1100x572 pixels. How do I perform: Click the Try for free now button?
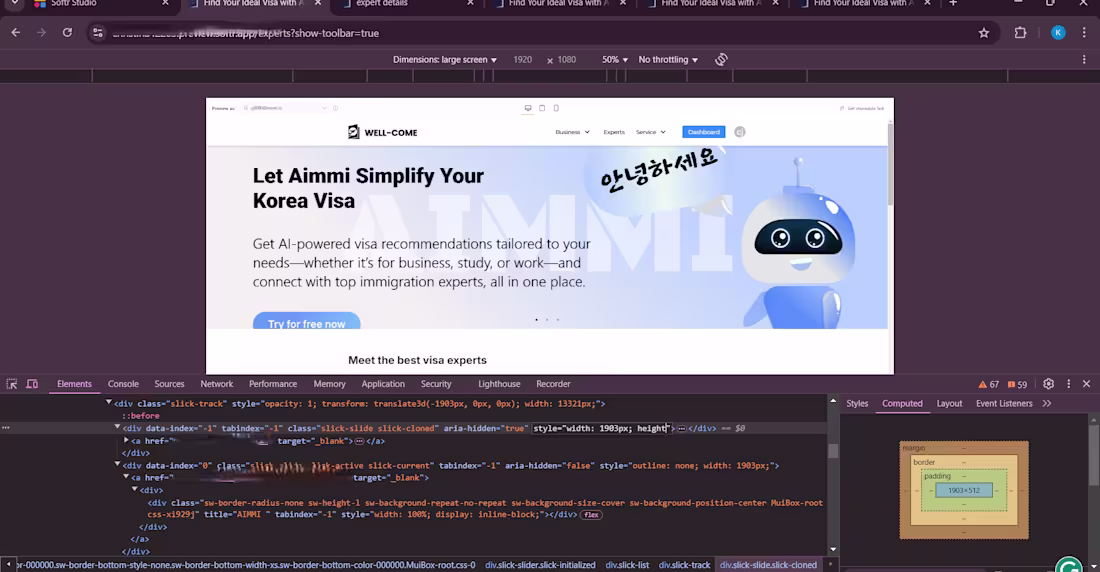(x=307, y=322)
